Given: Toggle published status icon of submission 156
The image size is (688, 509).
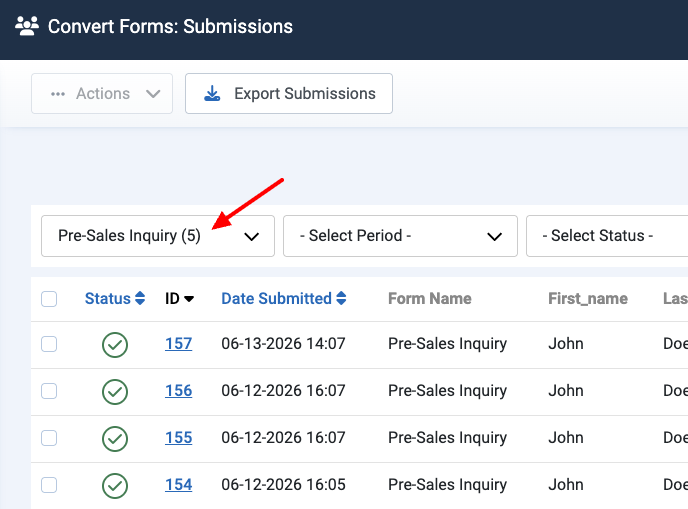Looking at the screenshot, I should click(115, 392).
